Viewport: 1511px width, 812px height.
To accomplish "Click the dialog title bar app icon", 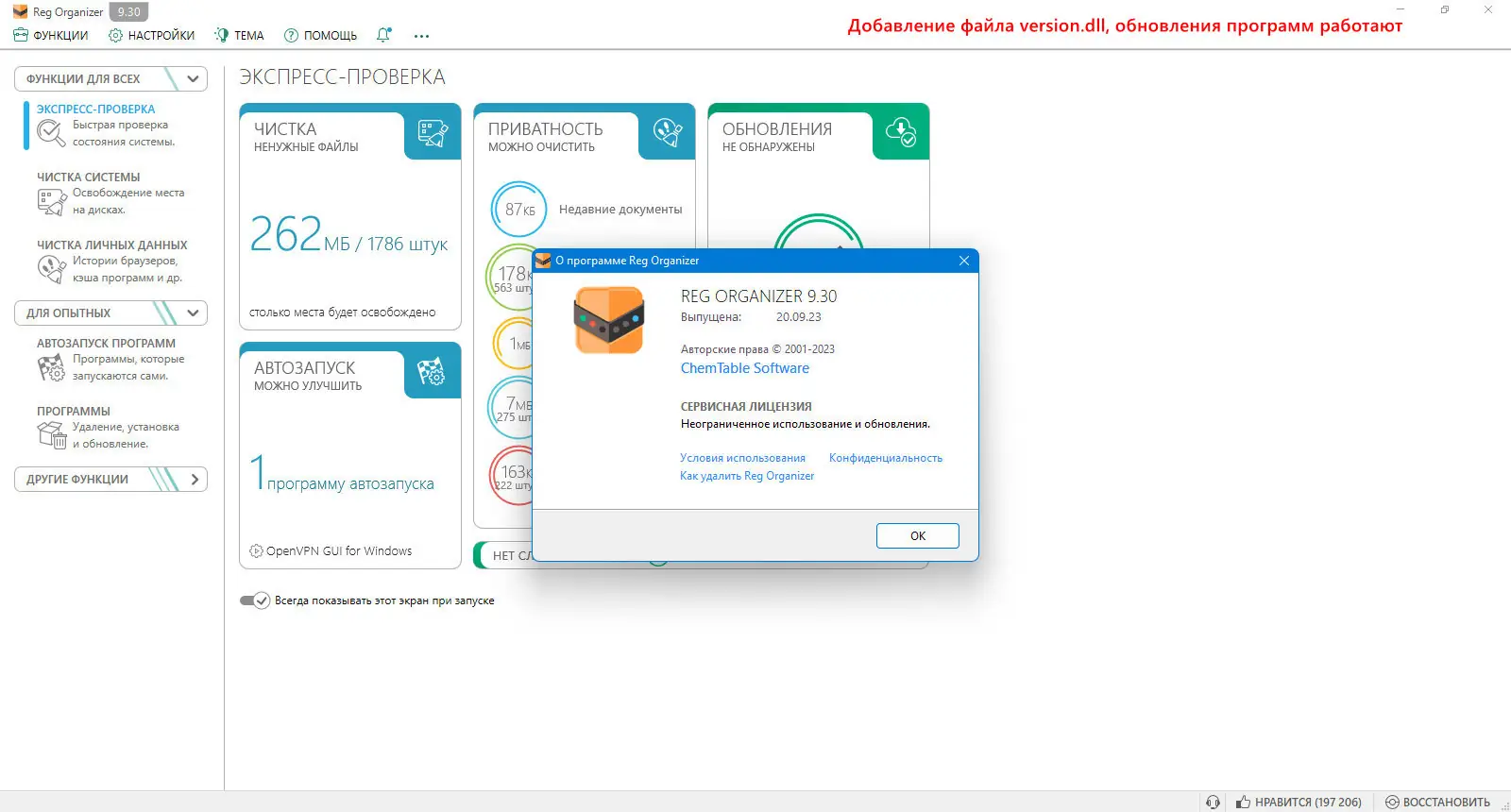I will coord(543,261).
